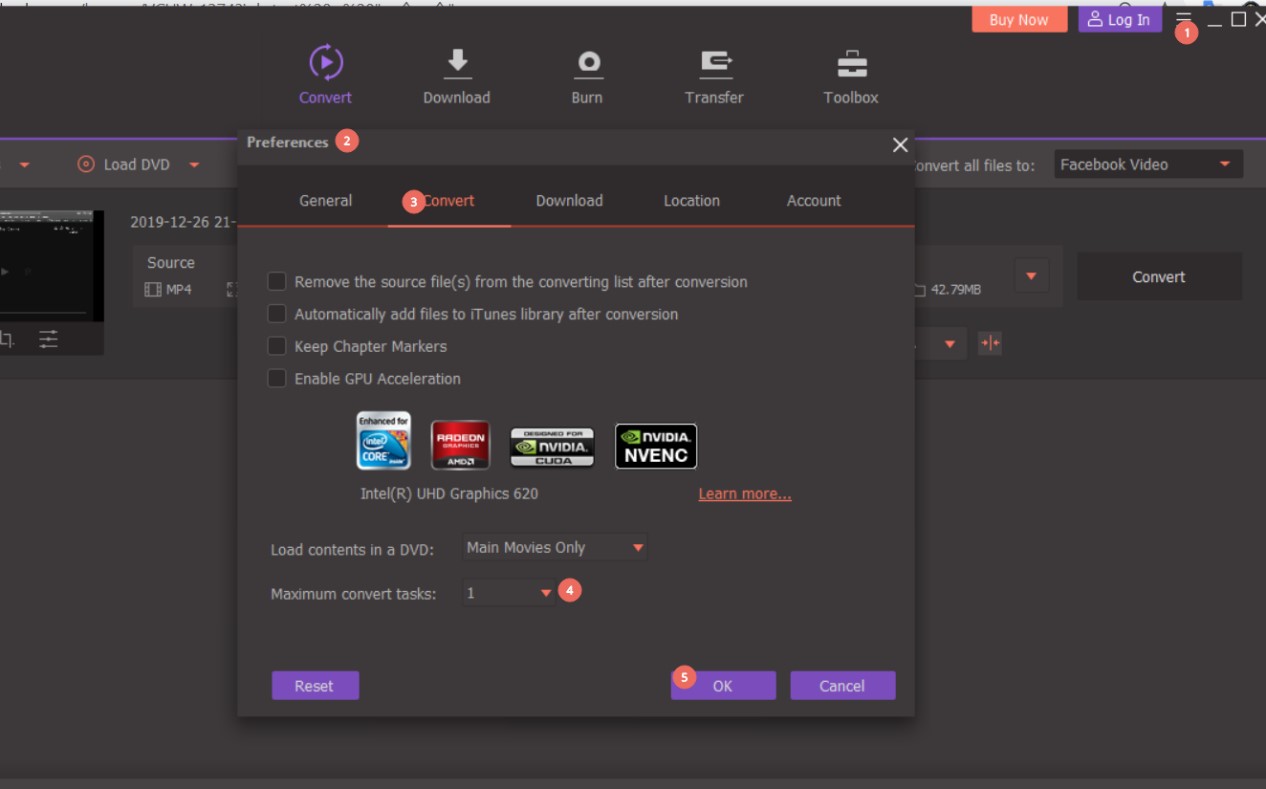Click the NVIDIA NVENC logo
The width and height of the screenshot is (1266, 789).
point(656,446)
